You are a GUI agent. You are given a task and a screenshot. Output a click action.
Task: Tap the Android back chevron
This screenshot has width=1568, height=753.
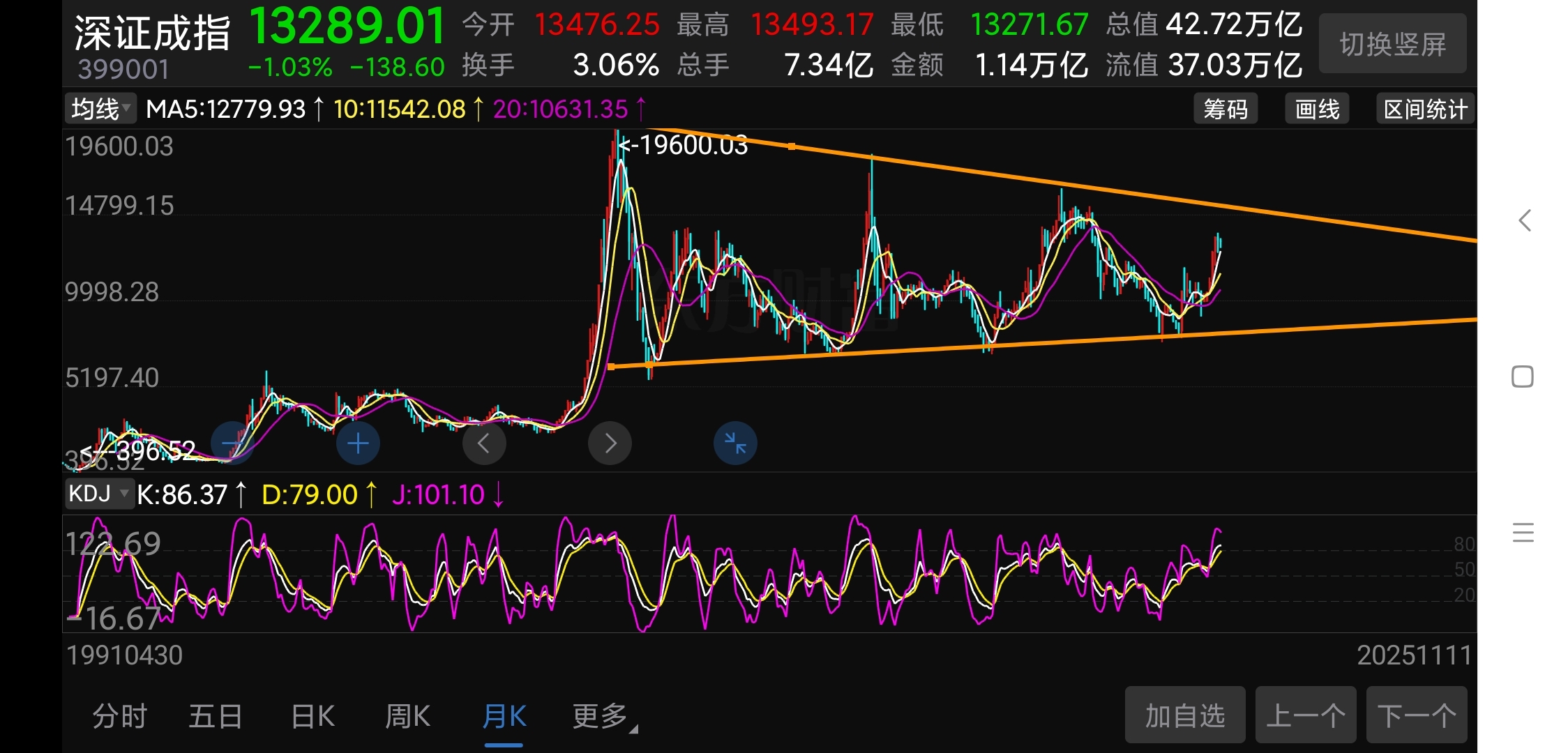pos(1525,220)
